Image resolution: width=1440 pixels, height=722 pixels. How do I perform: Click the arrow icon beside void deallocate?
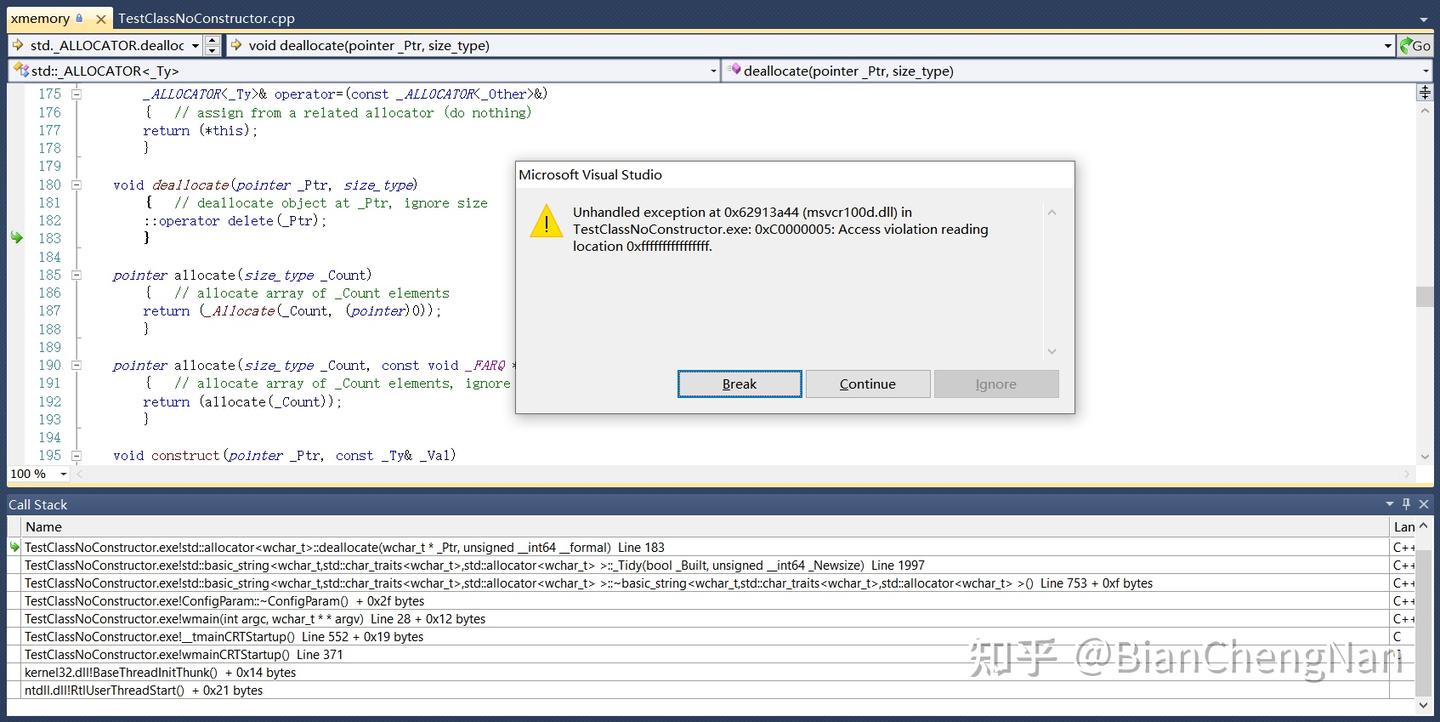pyautogui.click(x=236, y=45)
